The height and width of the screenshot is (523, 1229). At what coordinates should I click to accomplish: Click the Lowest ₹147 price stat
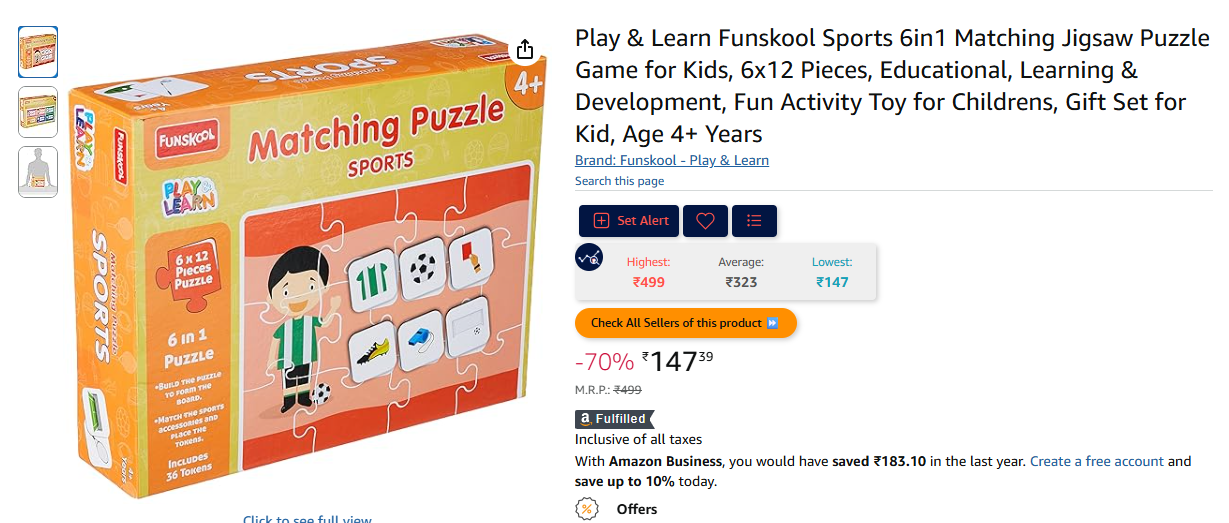click(831, 272)
